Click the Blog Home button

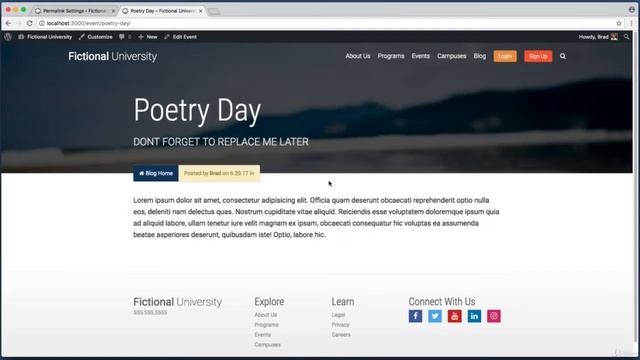coord(156,173)
